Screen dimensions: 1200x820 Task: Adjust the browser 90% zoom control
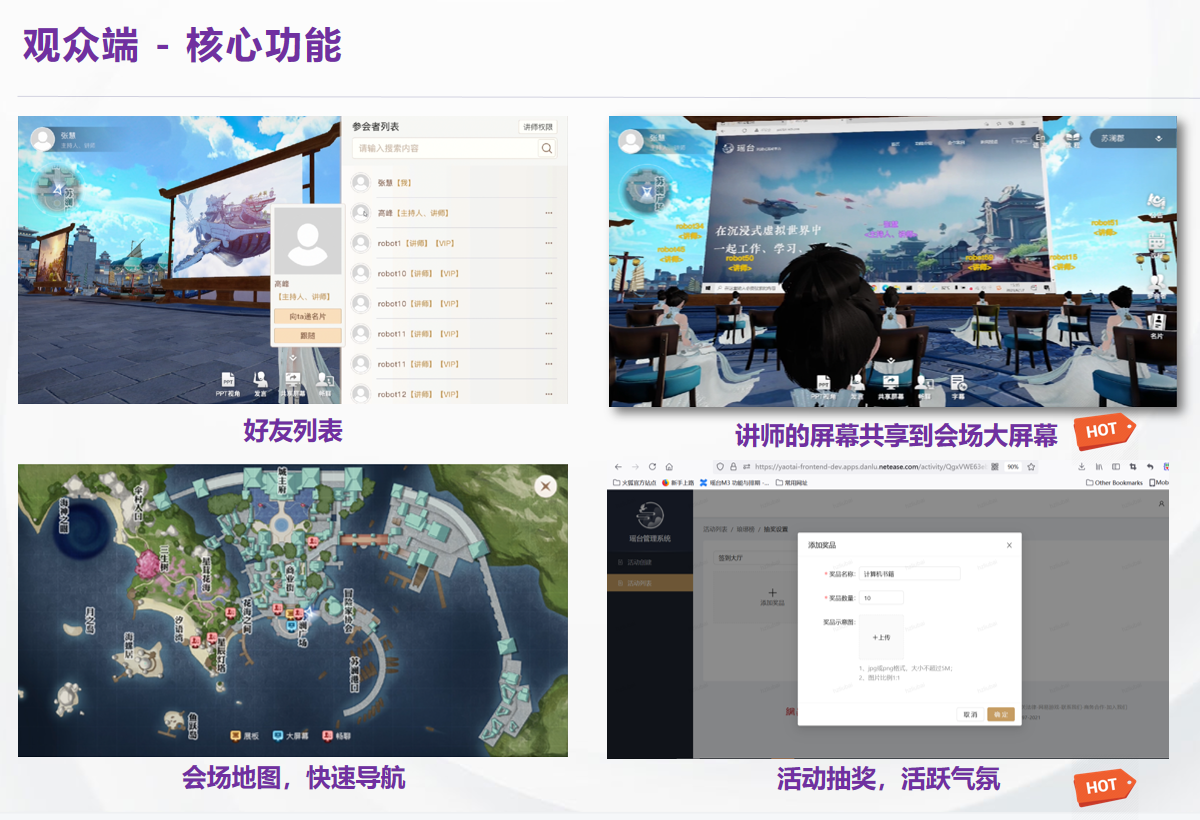pyautogui.click(x=1013, y=466)
